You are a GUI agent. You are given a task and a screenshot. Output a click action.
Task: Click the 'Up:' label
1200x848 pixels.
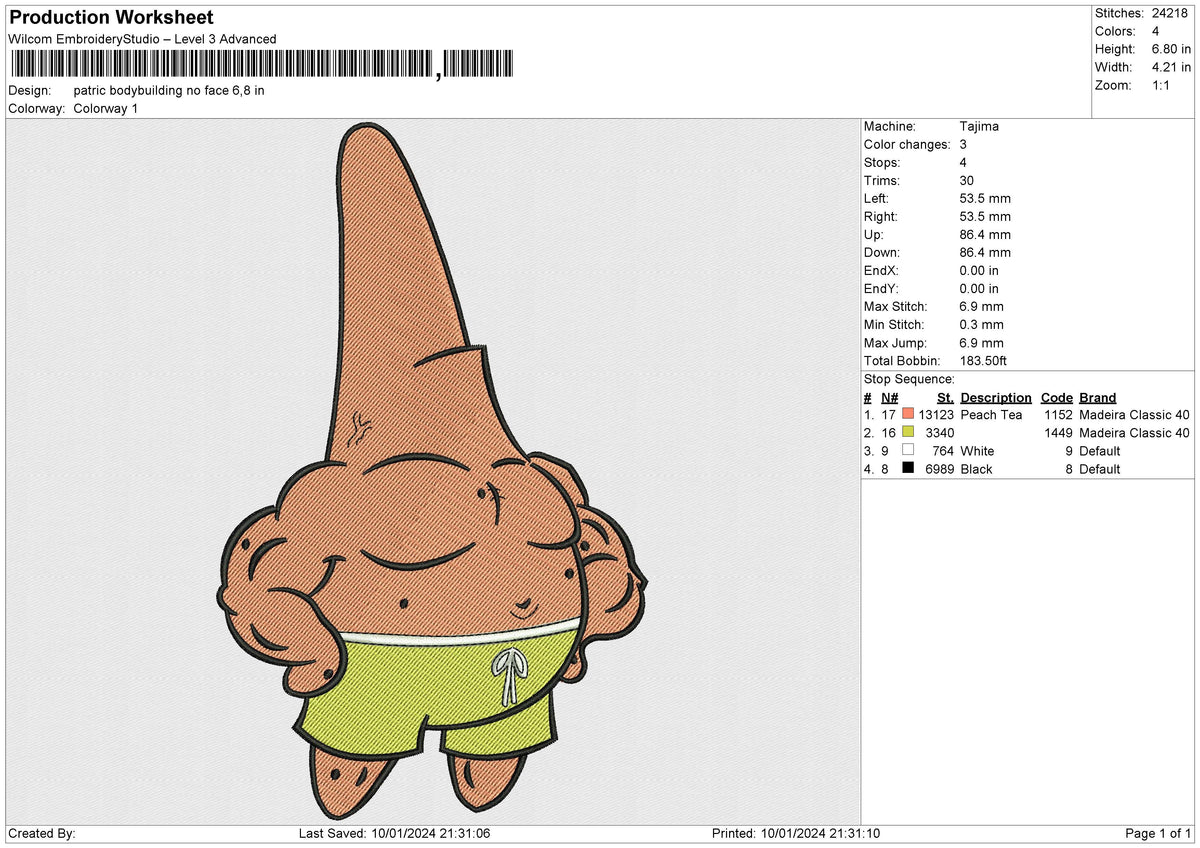click(875, 234)
